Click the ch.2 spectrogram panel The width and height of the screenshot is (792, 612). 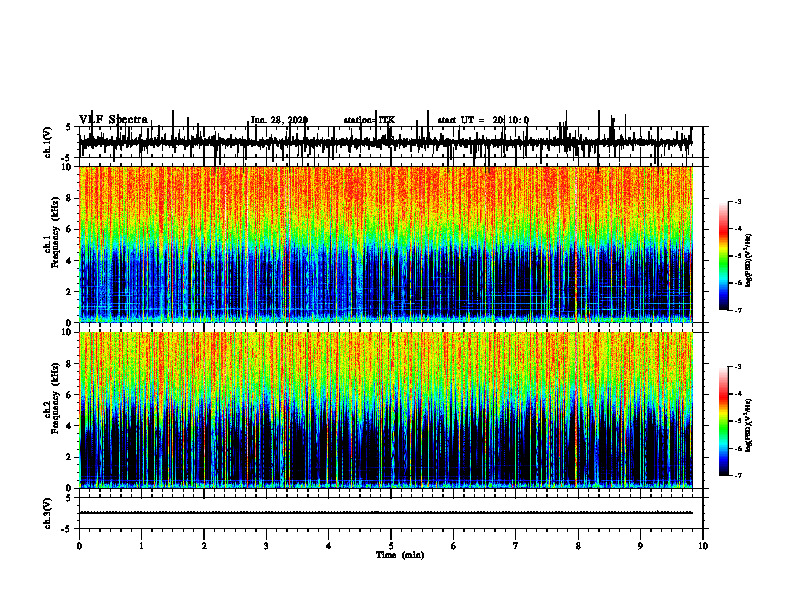tap(385, 410)
